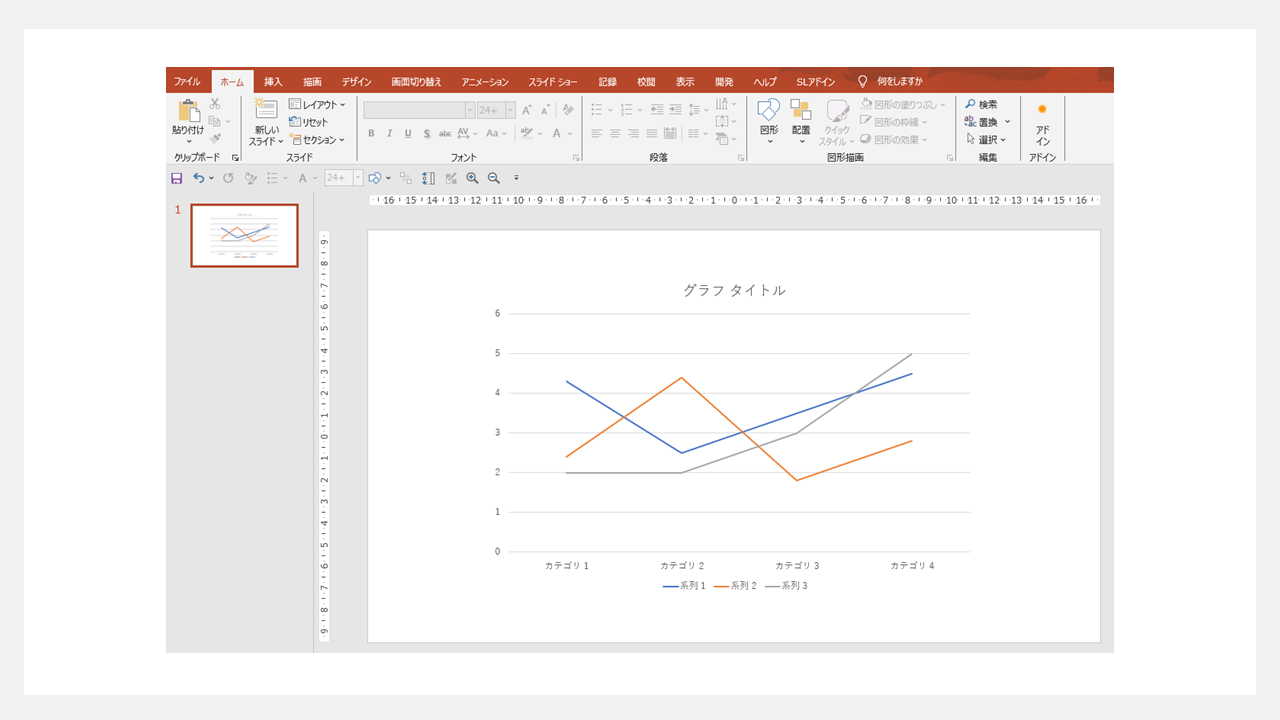
Task: Click the Find (検索) button
Action: click(x=981, y=104)
